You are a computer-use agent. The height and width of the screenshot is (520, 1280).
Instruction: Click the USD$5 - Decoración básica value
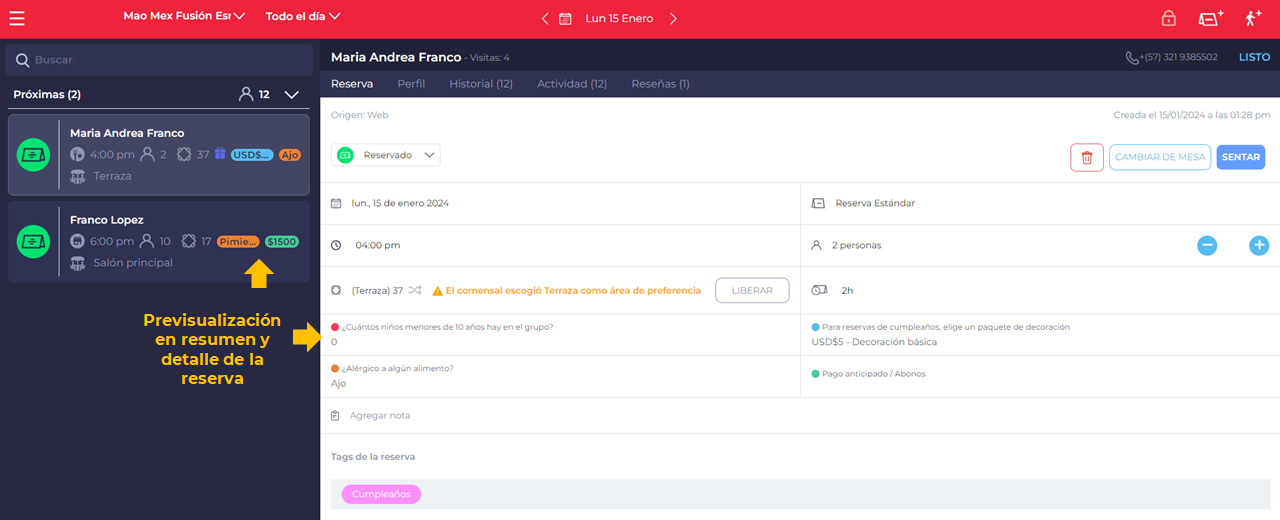(x=874, y=342)
